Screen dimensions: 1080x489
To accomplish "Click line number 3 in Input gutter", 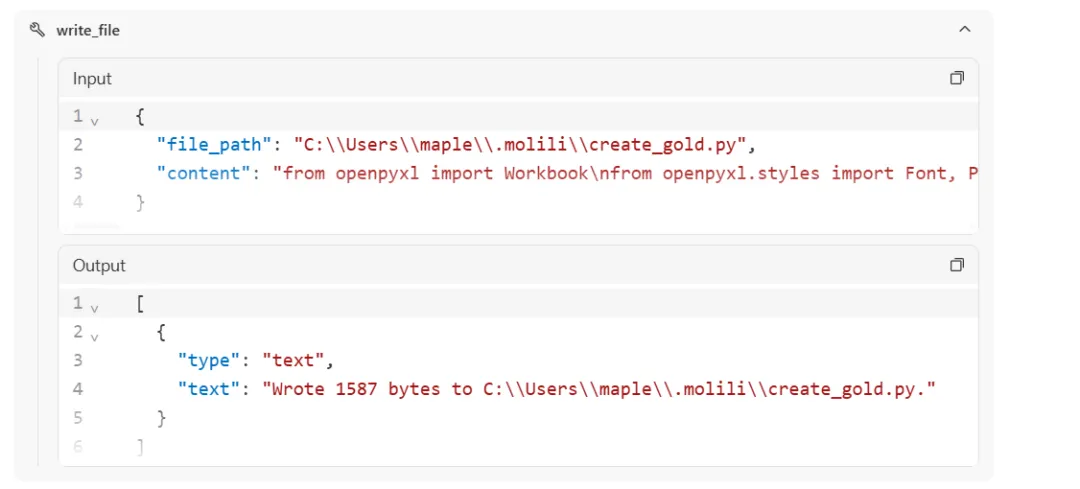I will tap(78, 173).
